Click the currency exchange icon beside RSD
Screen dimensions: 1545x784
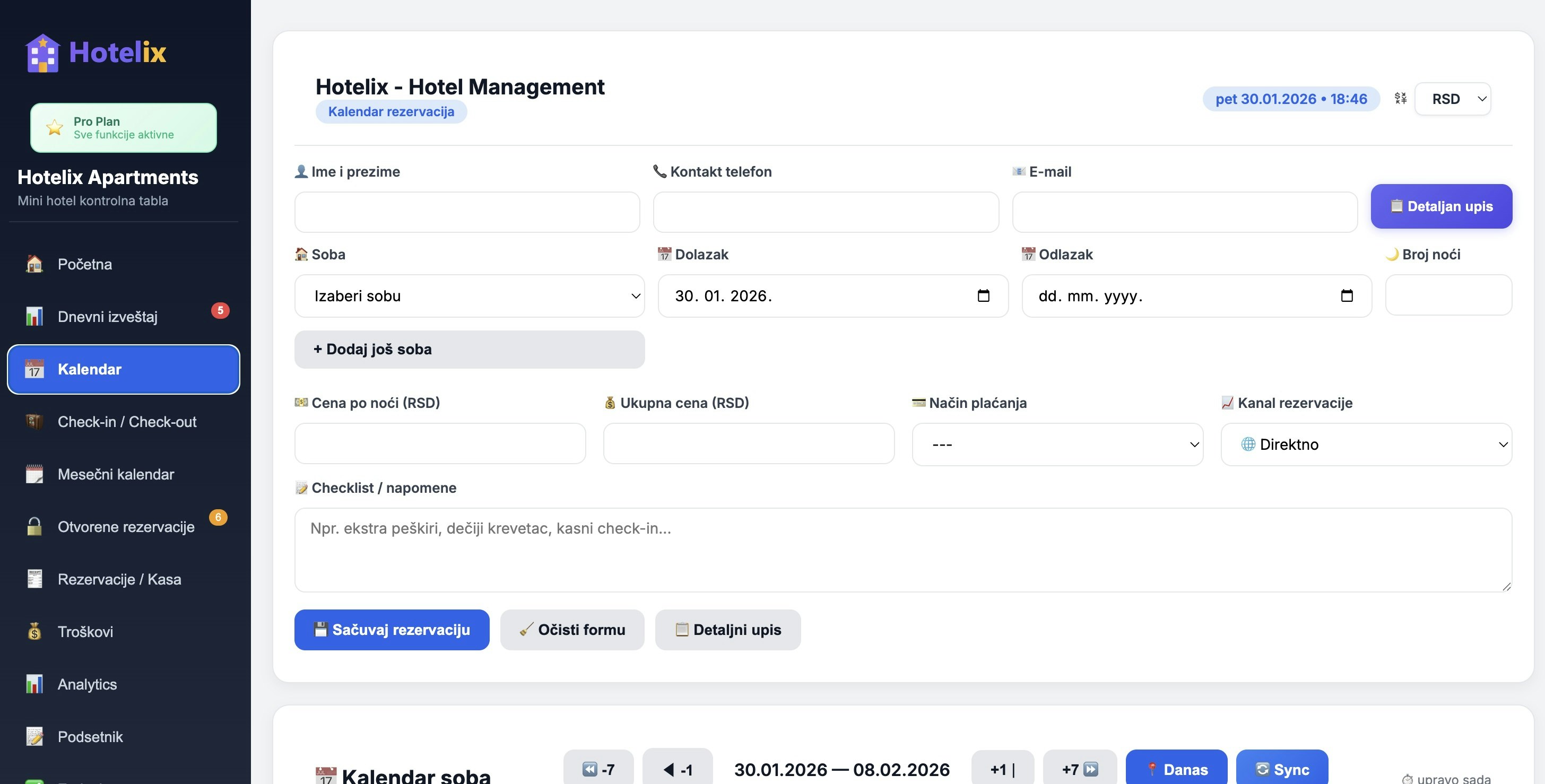1401,98
